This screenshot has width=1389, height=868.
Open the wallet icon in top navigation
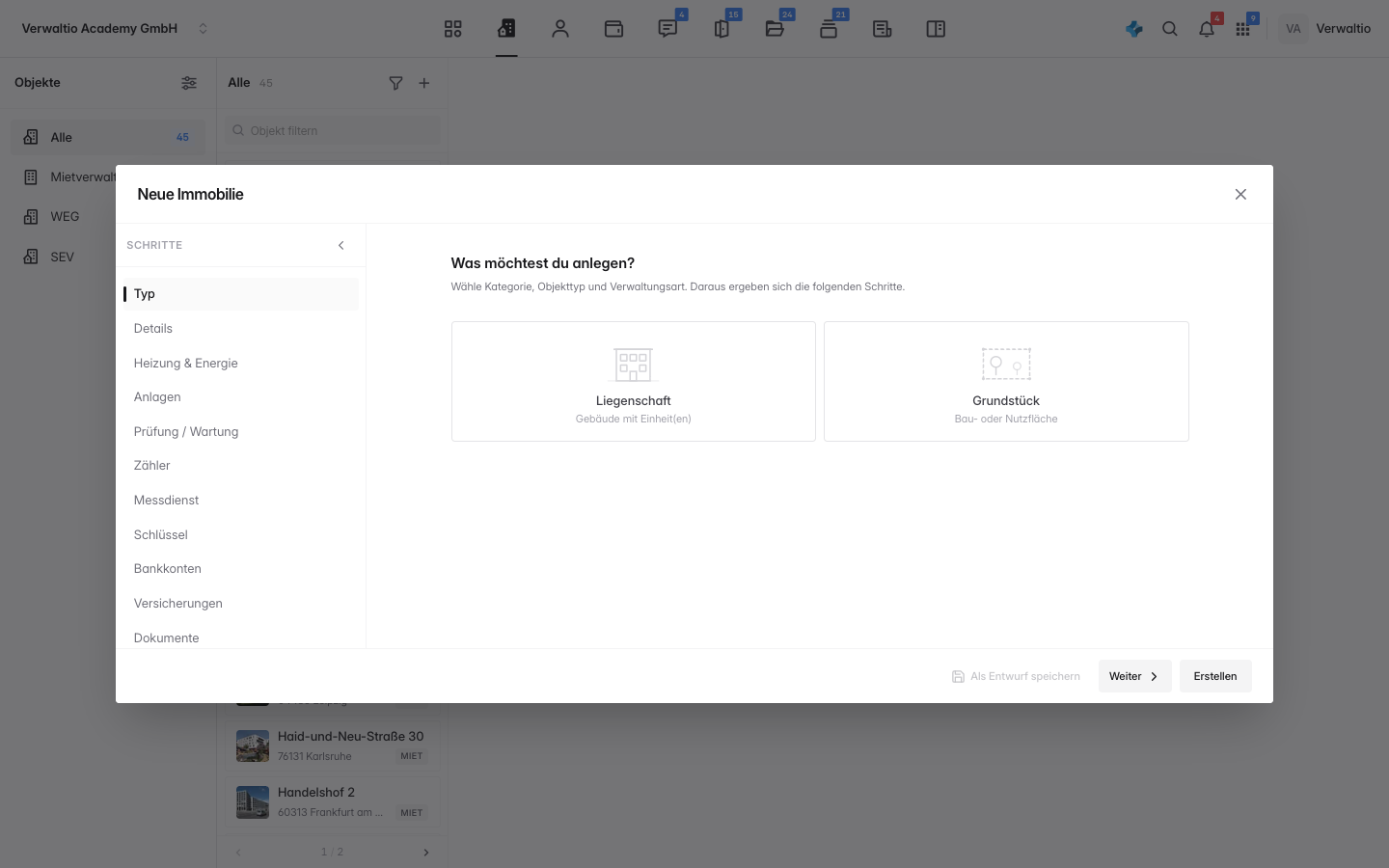coord(613,29)
